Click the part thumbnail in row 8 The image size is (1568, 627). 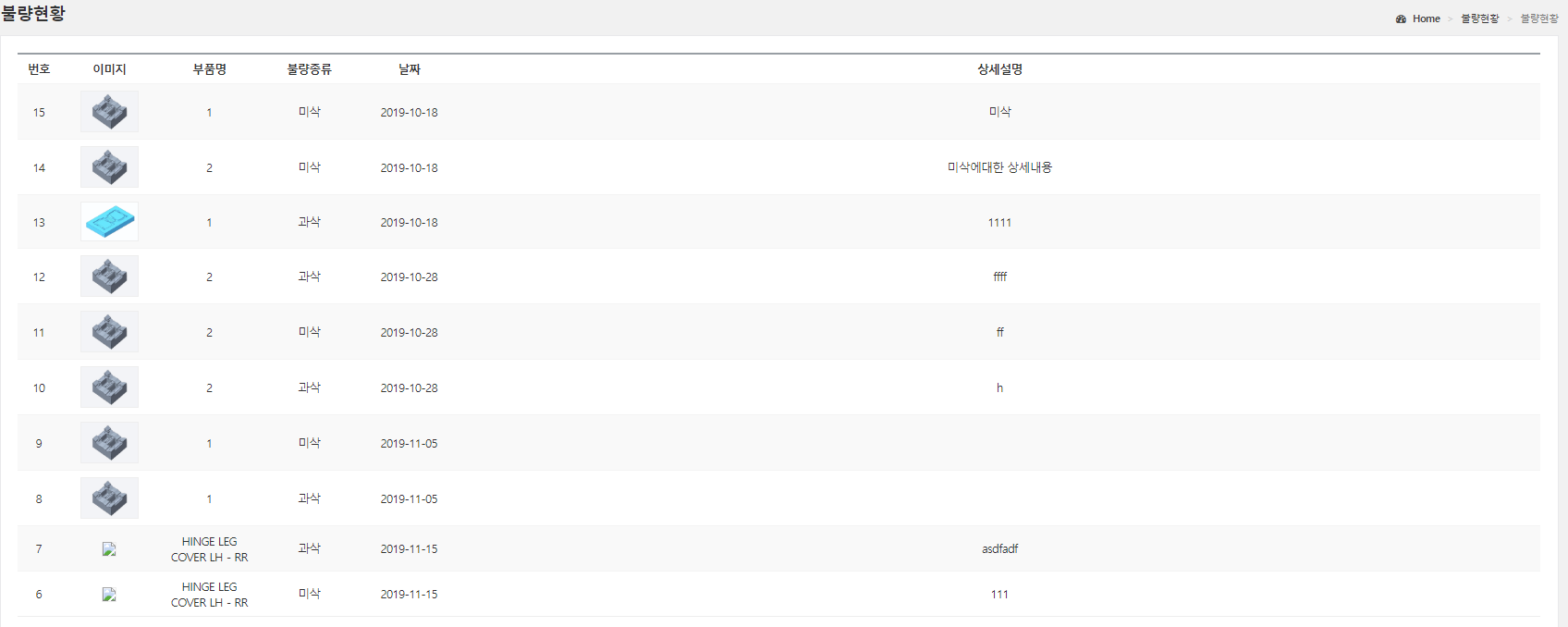(109, 498)
